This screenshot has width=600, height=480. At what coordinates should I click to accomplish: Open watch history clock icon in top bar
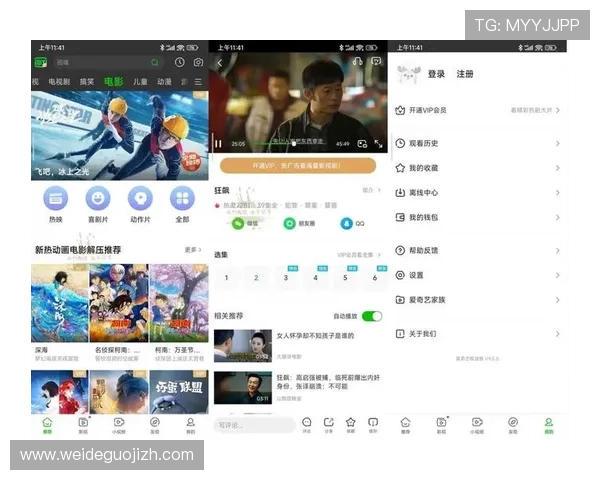tap(179, 62)
